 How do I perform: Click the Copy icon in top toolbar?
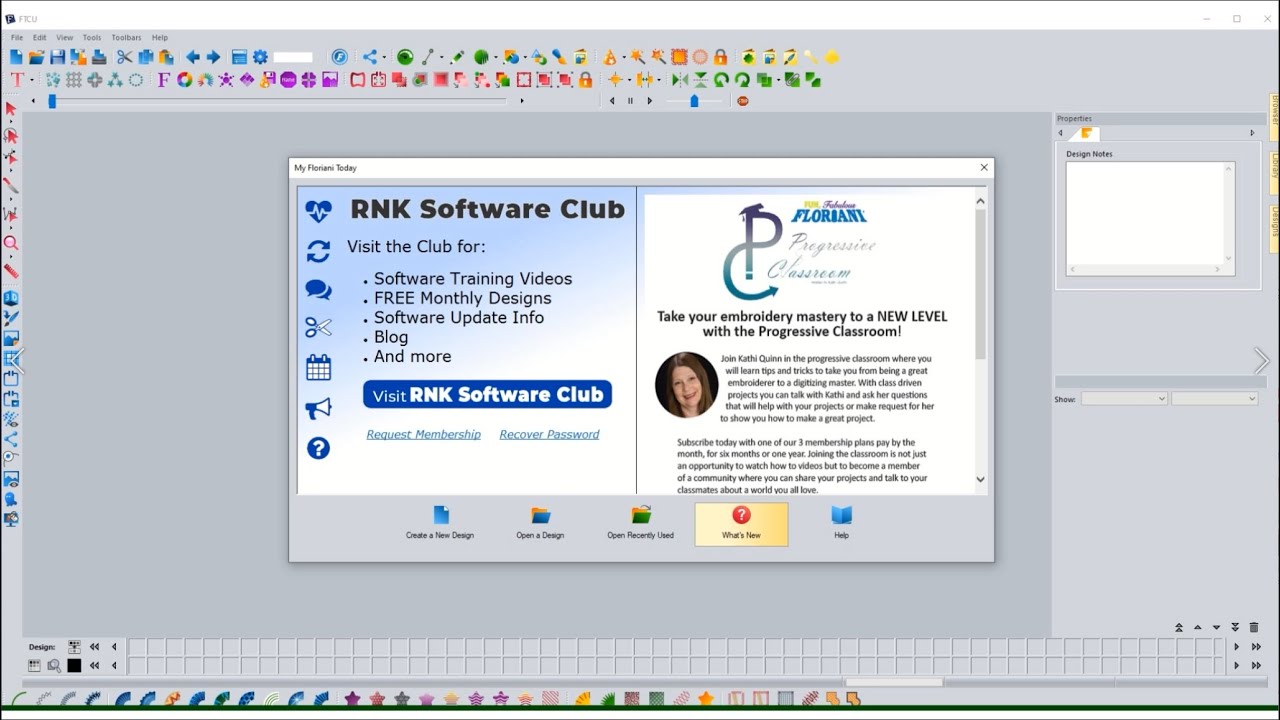click(145, 57)
